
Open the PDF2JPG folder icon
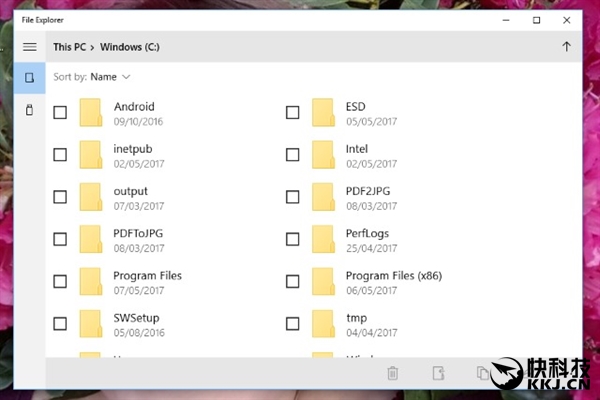click(x=323, y=197)
